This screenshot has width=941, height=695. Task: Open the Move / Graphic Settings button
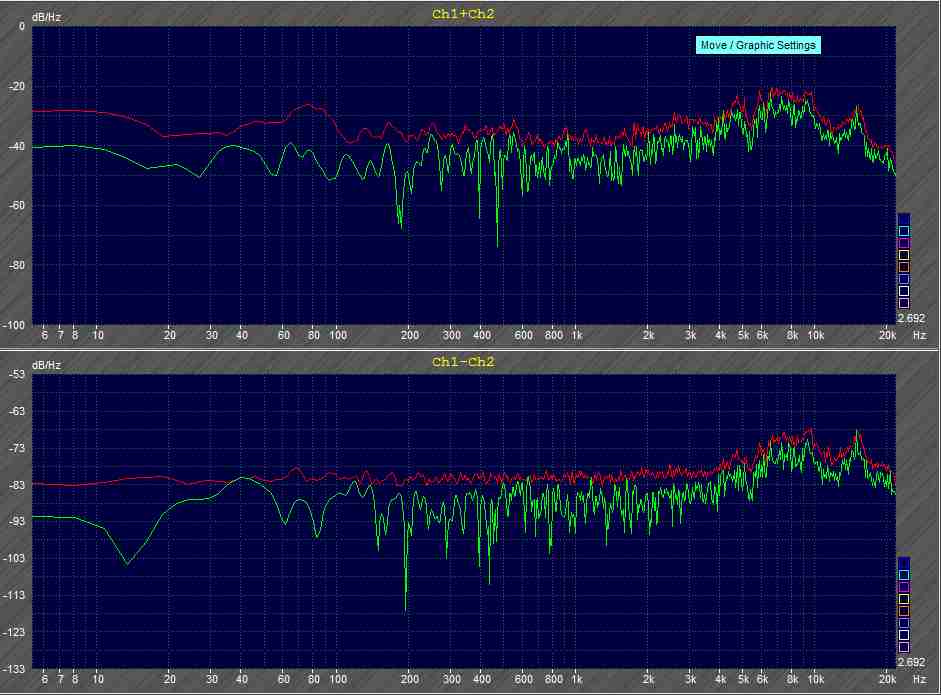click(x=758, y=45)
